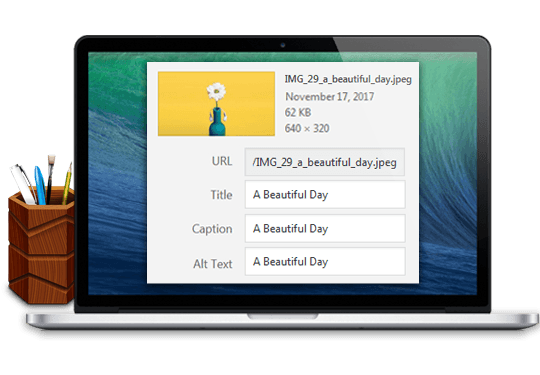Click the date November 17, 2017
540x375 pixels.
(330, 96)
